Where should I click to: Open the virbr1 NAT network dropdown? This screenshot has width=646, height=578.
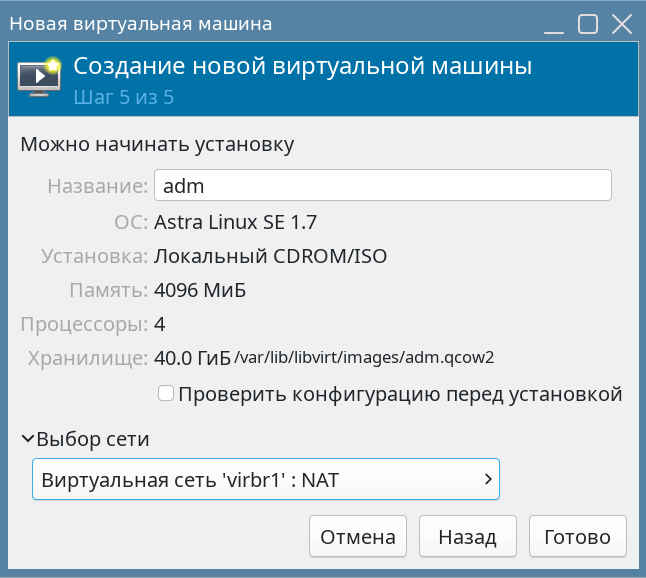pyautogui.click(x=265, y=479)
